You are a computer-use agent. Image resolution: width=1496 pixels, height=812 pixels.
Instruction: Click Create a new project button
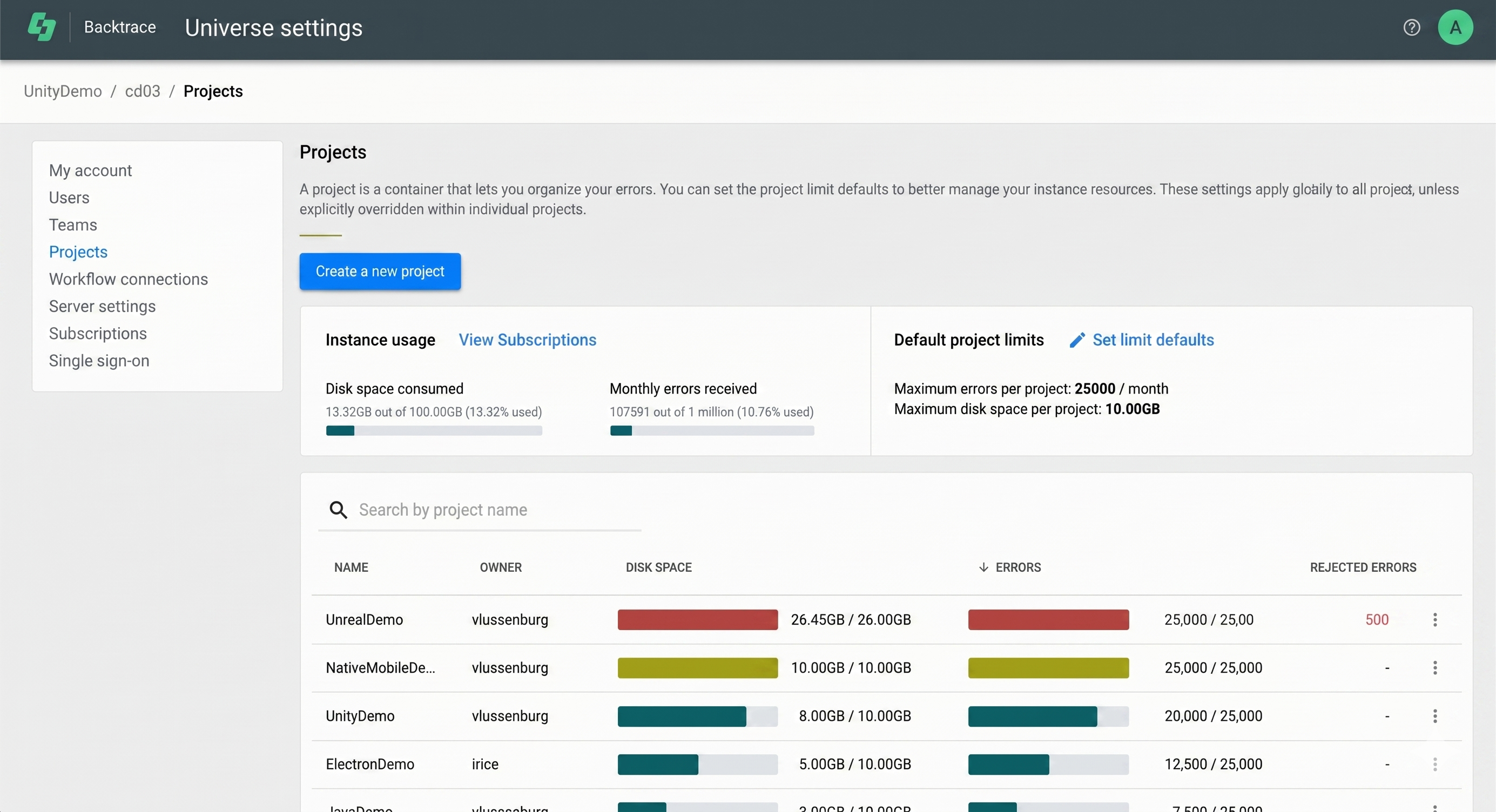(380, 271)
